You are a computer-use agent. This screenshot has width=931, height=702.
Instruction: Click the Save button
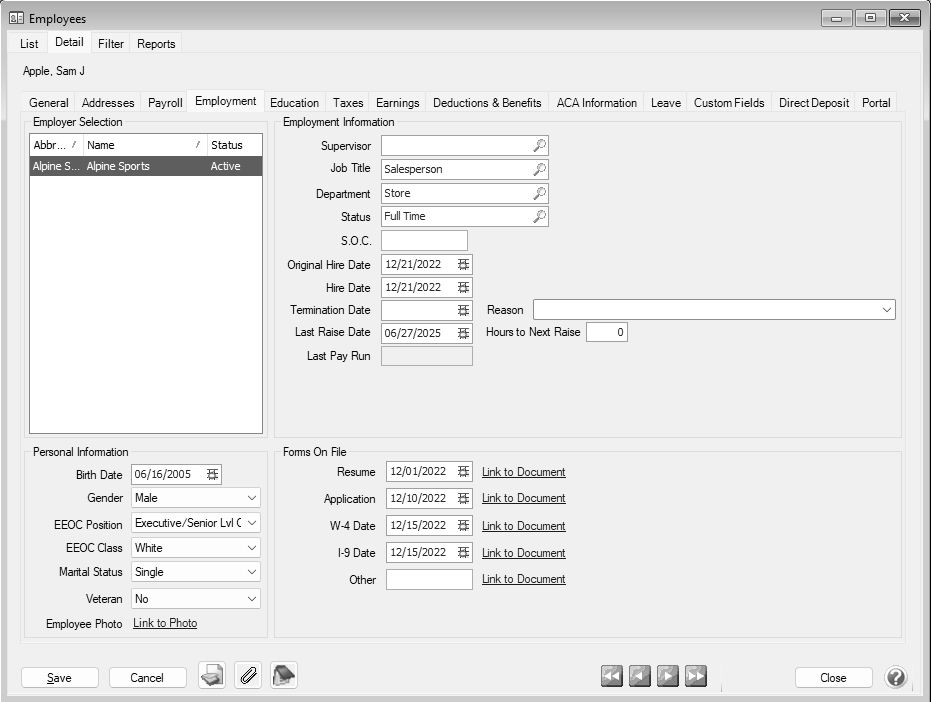click(x=60, y=678)
